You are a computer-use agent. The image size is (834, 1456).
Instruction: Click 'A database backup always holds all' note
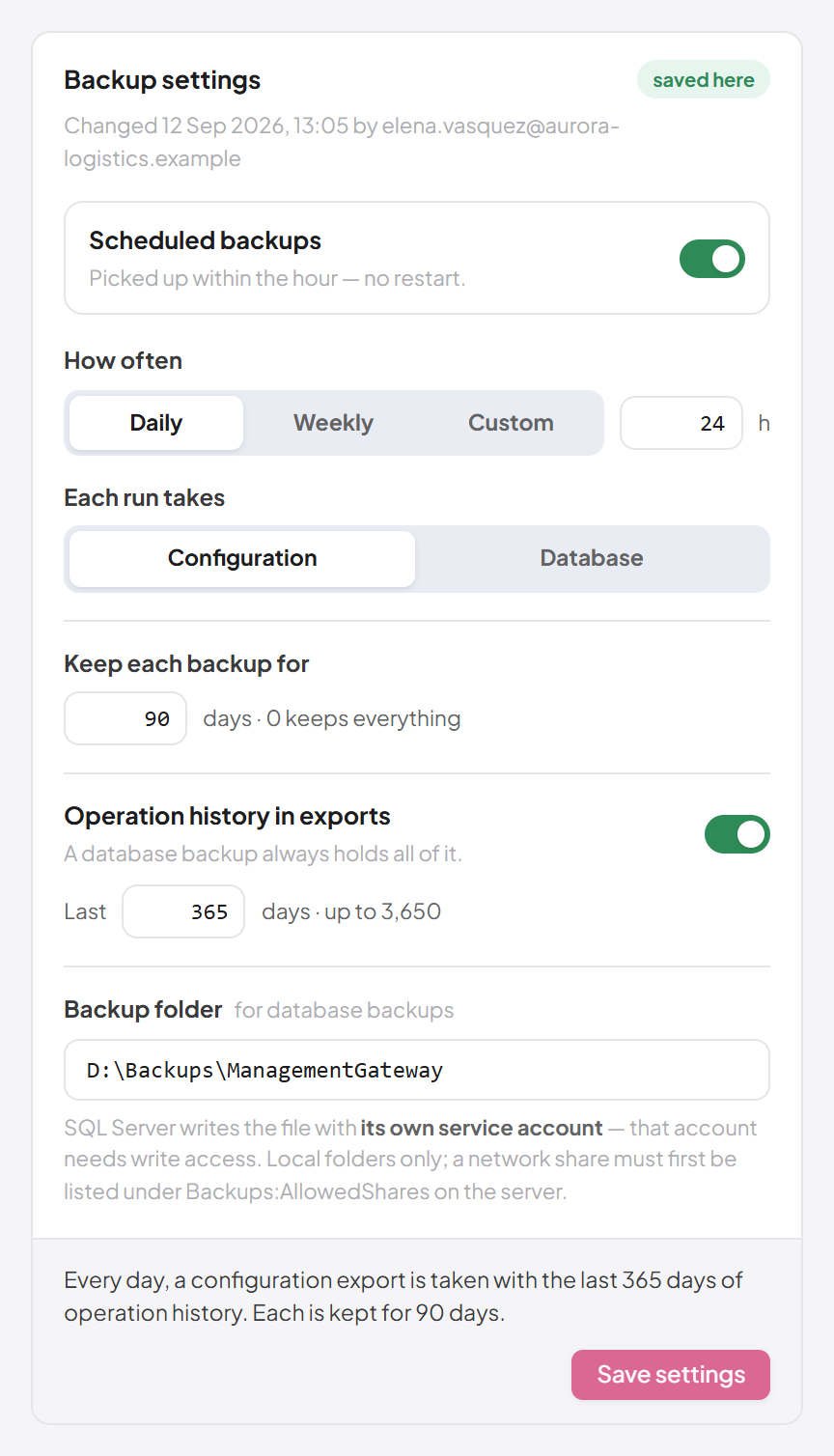pos(263,854)
